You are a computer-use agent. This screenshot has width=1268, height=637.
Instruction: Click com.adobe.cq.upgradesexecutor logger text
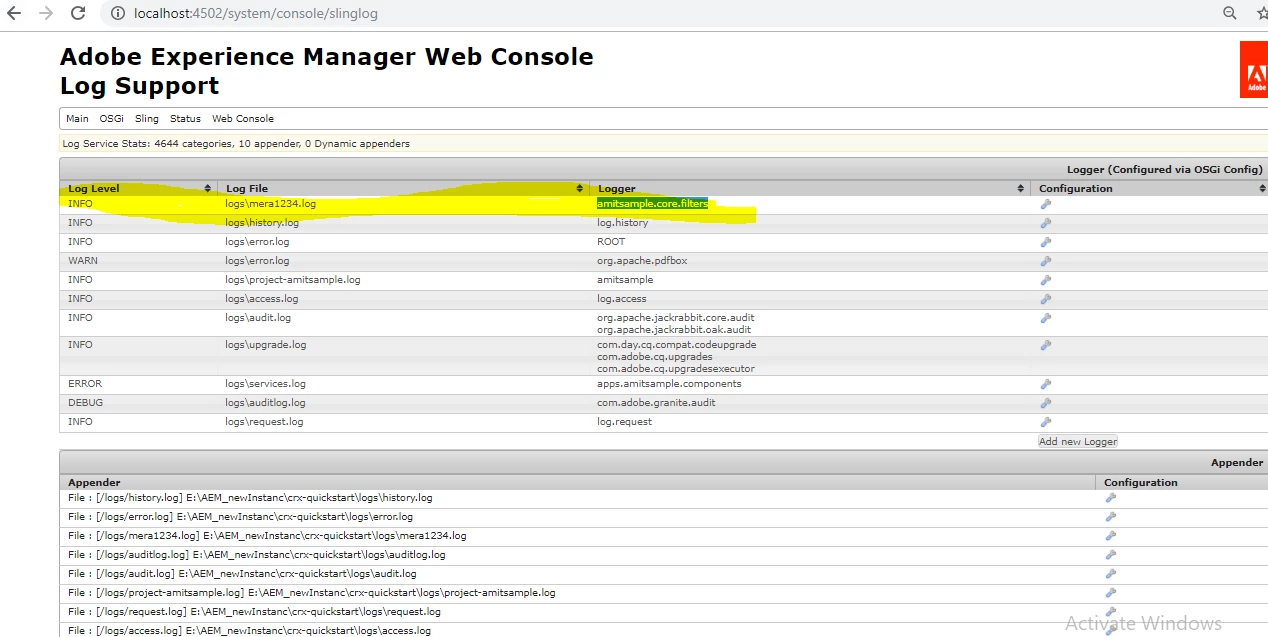pyautogui.click(x=676, y=369)
